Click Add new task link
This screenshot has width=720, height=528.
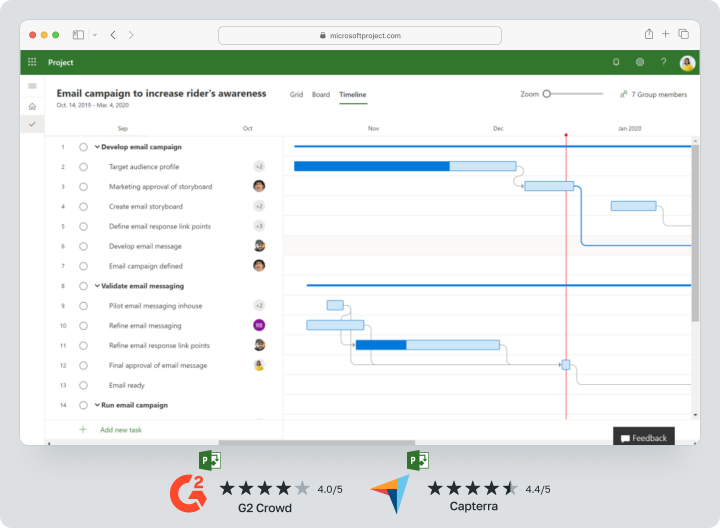click(x=121, y=430)
